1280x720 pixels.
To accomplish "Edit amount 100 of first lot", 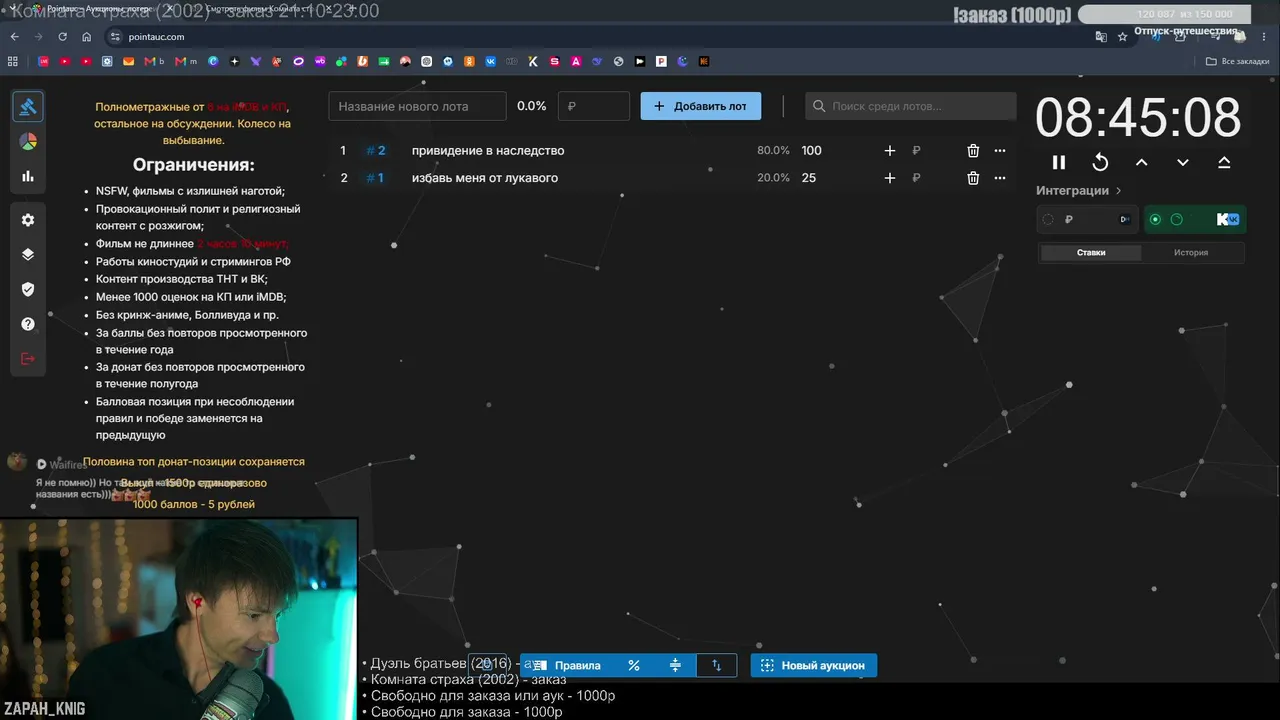I will (x=811, y=151).
